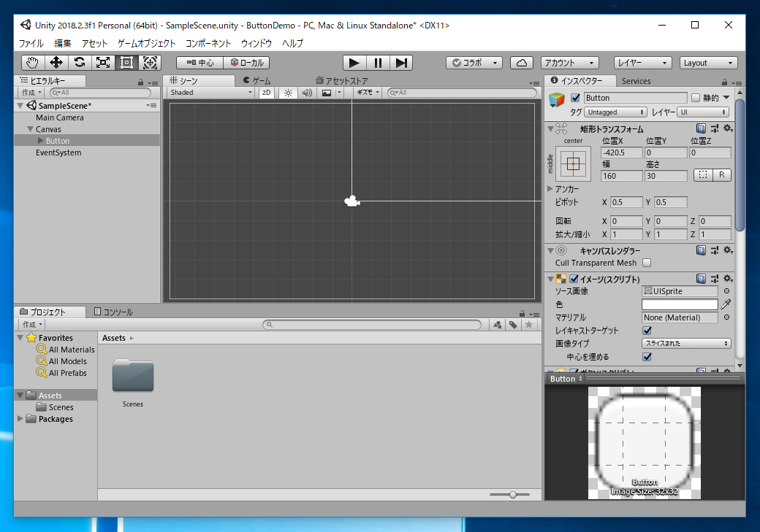Toggle the 2D scene view mode
Image resolution: width=760 pixels, height=532 pixels.
tap(266, 93)
